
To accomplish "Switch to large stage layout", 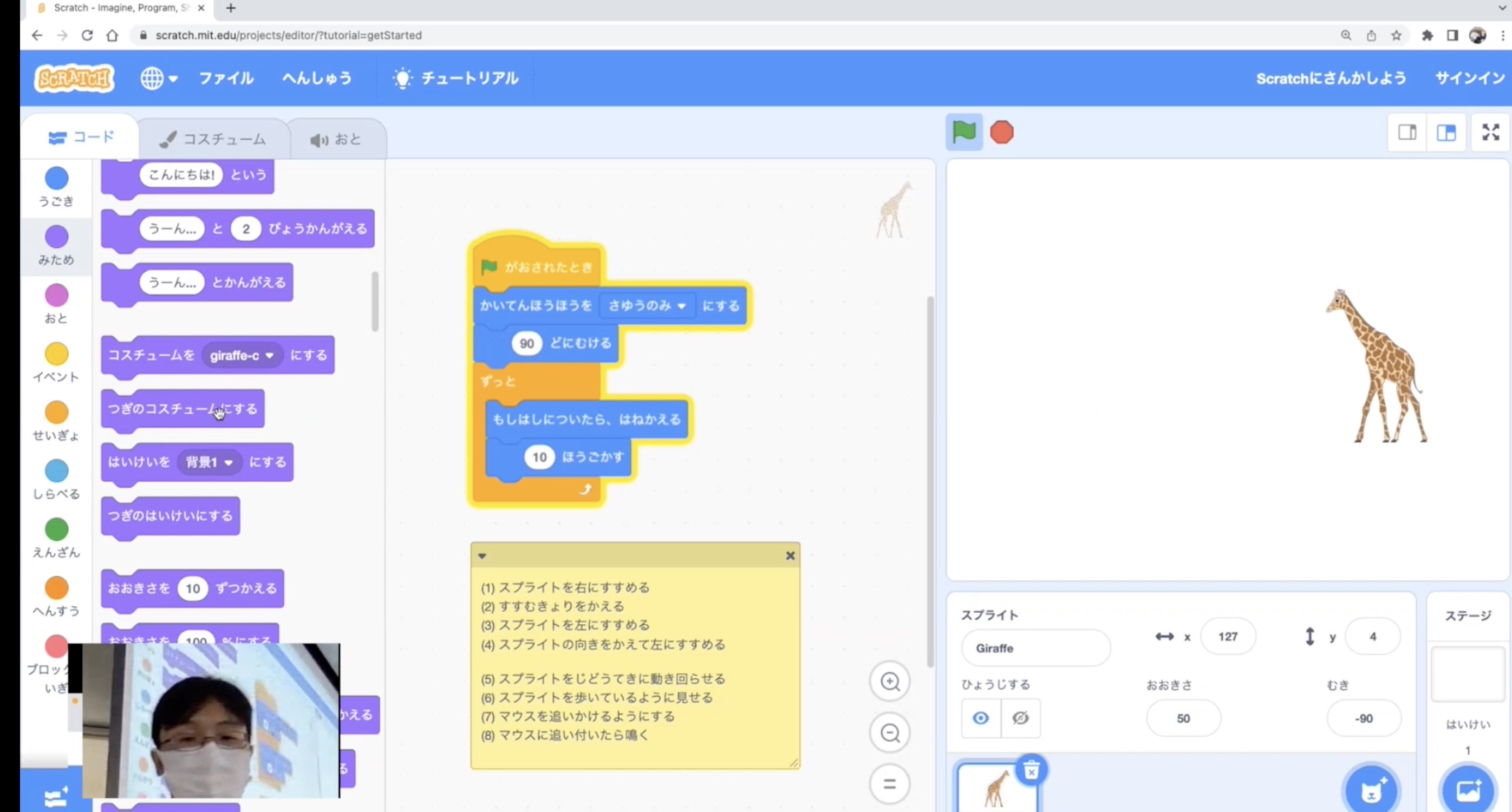I will click(x=1446, y=133).
